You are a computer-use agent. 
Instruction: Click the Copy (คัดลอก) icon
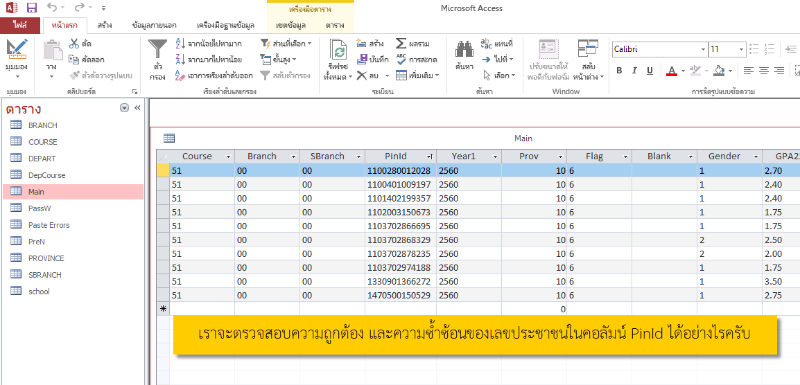point(74,59)
